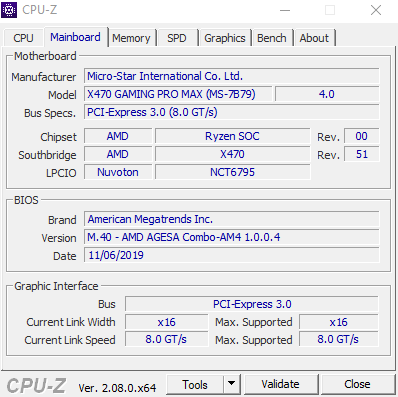
Task: Close the window with the X button
Action: (376, 10)
